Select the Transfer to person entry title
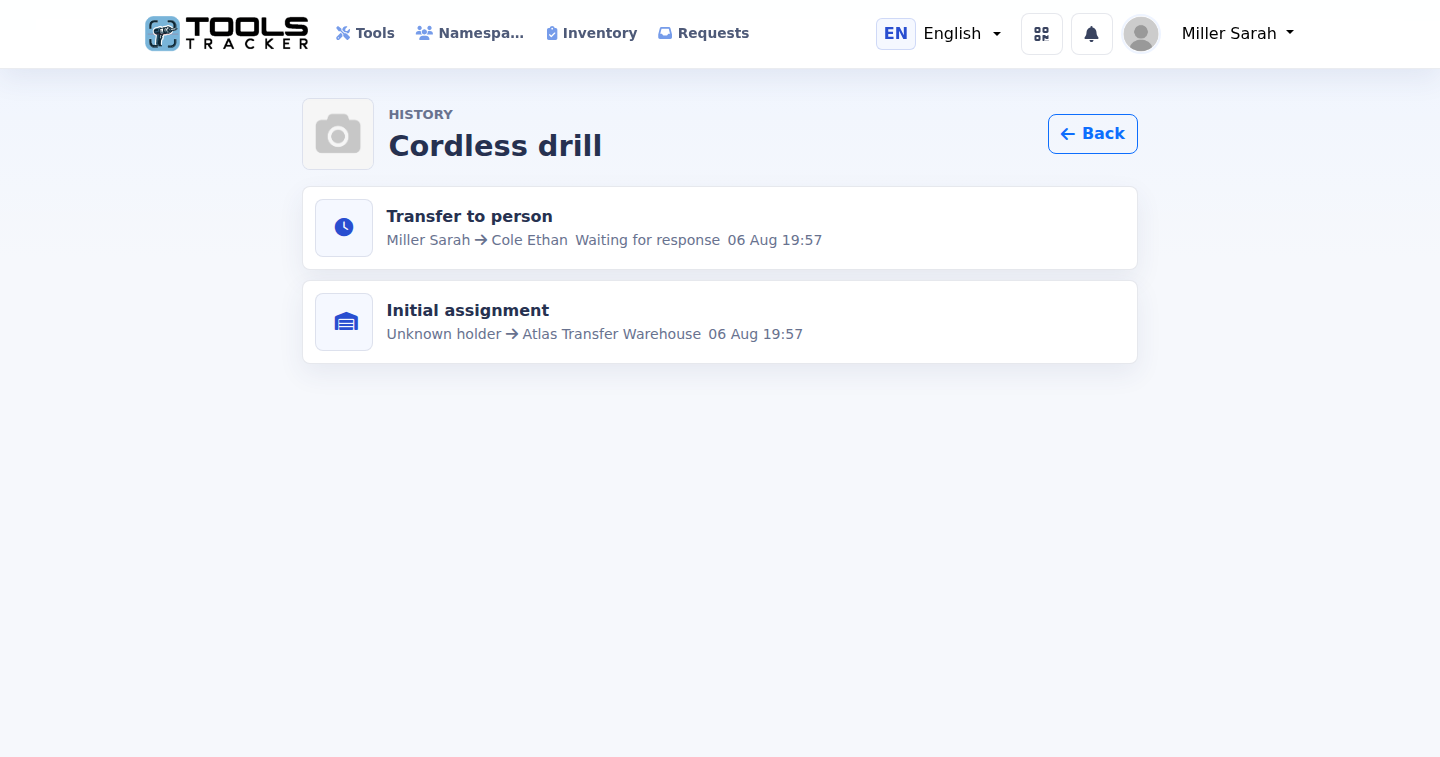Viewport: 1440px width, 757px height. coord(470,216)
